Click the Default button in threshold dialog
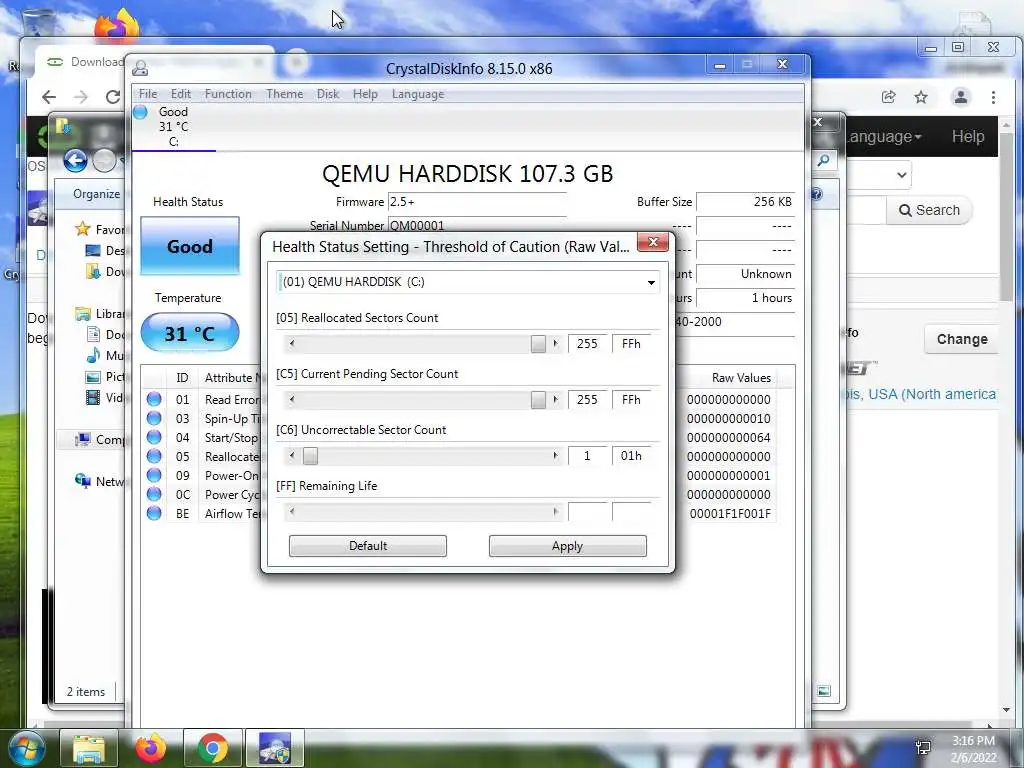 coord(368,546)
